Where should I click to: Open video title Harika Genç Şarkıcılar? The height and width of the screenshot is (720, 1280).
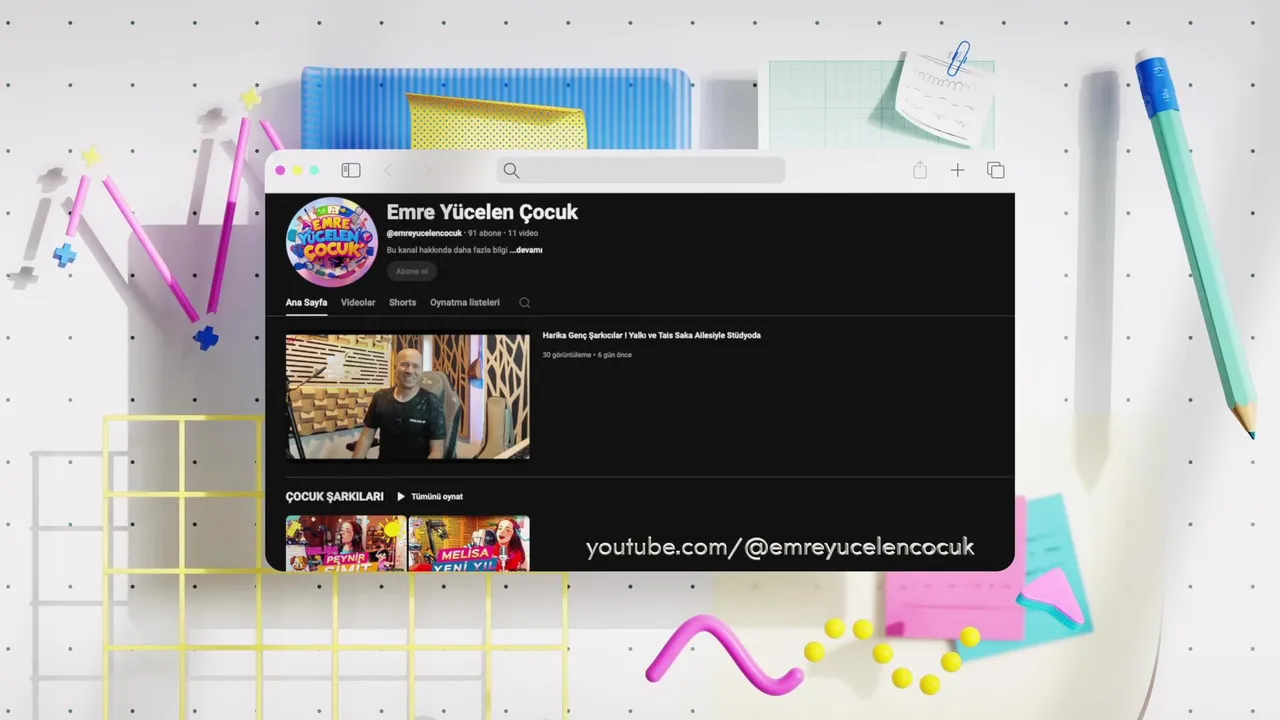coord(651,335)
